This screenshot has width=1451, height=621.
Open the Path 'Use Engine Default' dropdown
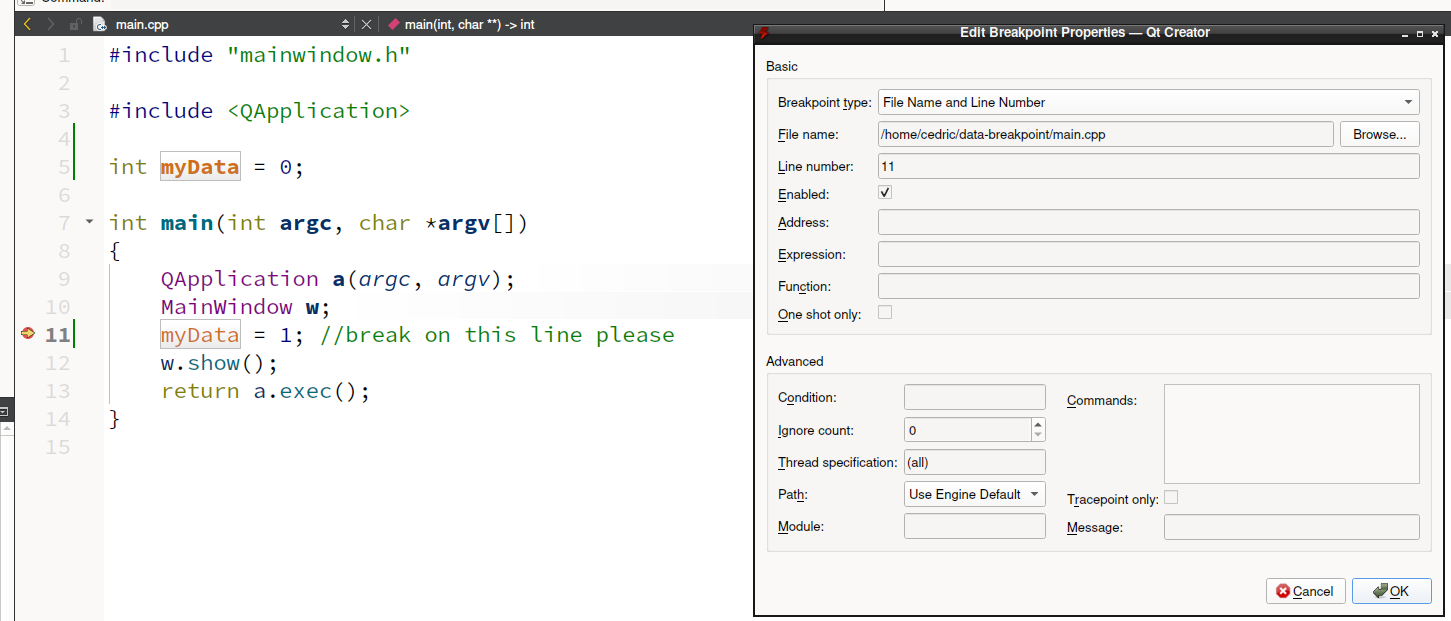pos(974,494)
